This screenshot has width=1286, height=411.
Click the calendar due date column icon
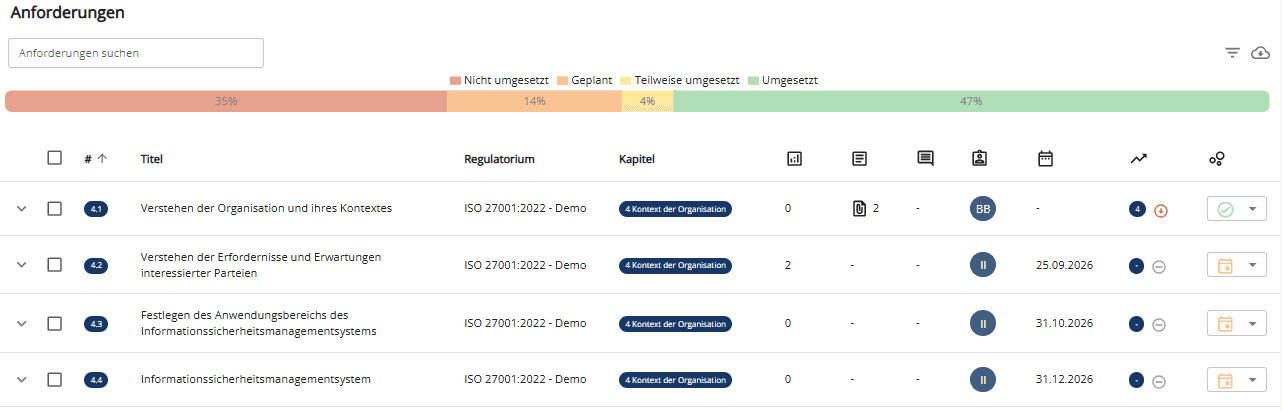(x=1045, y=158)
